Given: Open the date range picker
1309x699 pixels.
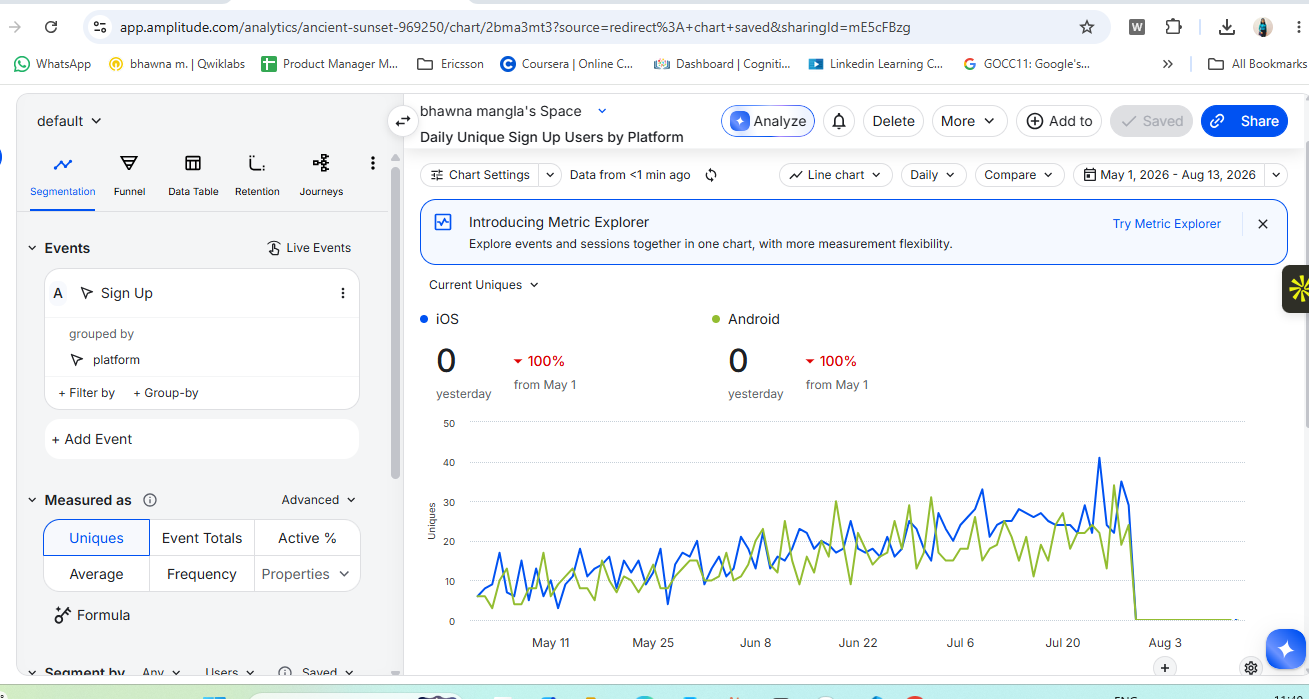Looking at the screenshot, I should [1169, 175].
